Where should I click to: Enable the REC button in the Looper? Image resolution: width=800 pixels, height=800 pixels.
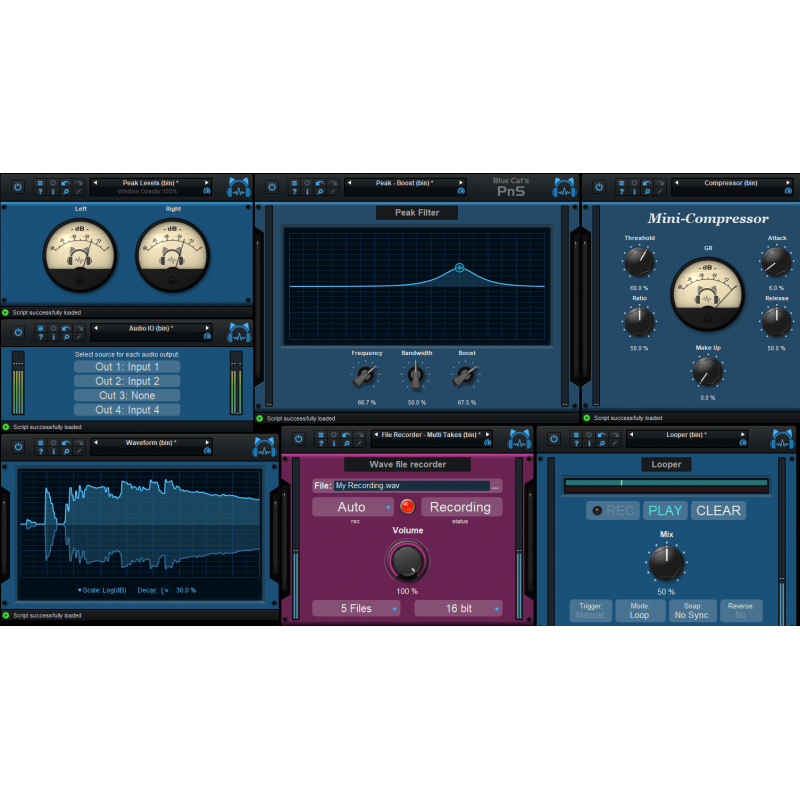(612, 510)
